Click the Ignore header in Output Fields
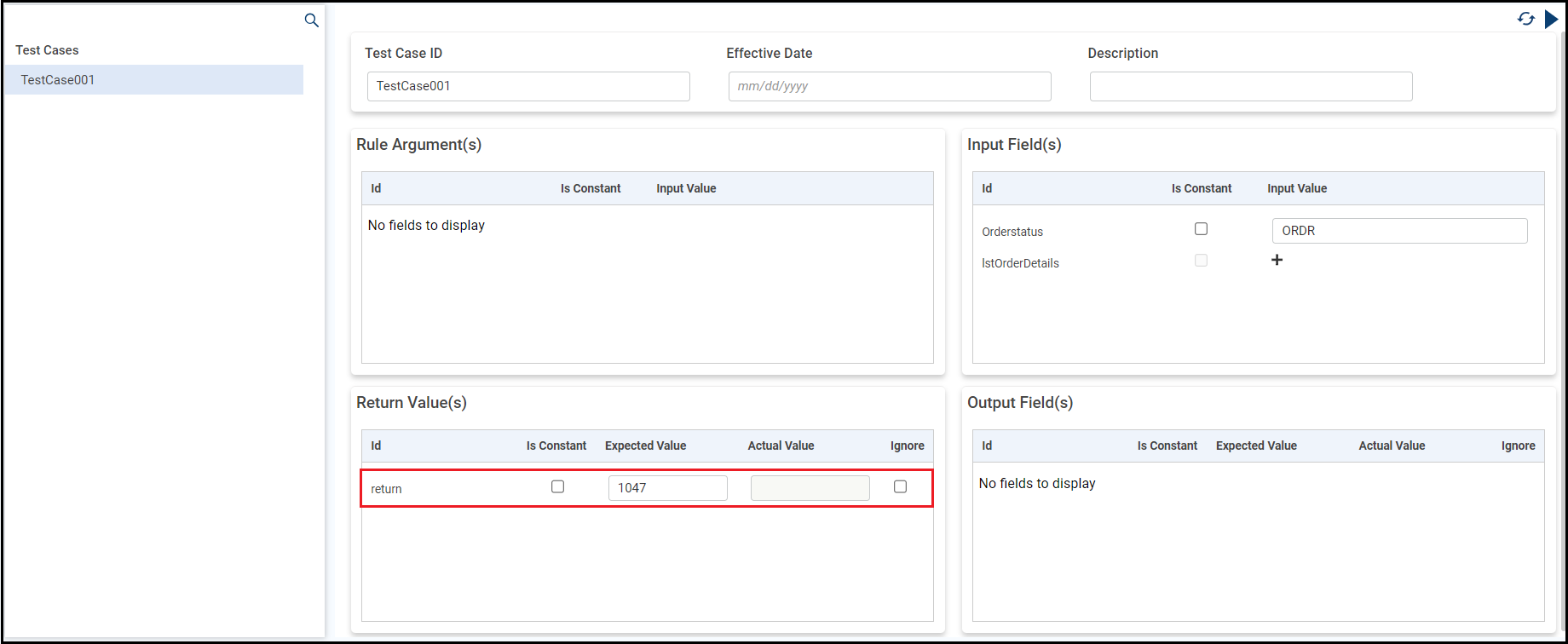Viewport: 1568px width, 644px height. [1518, 446]
